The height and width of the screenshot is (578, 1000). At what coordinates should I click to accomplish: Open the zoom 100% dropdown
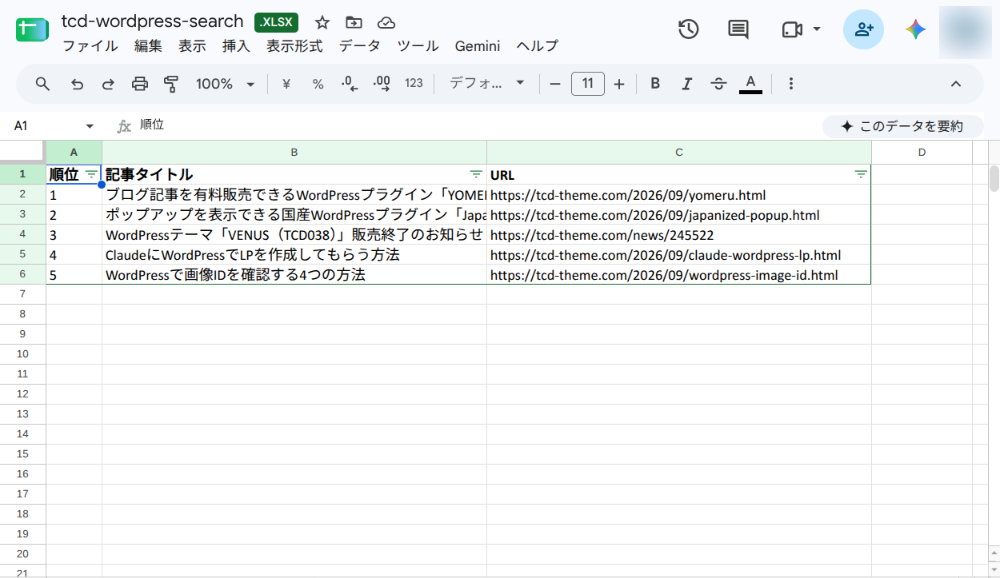[225, 84]
